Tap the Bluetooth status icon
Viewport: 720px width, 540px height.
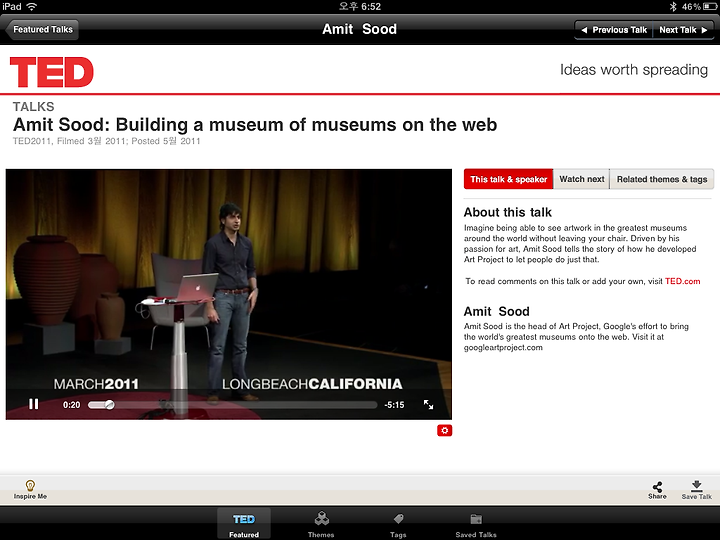pos(673,6)
